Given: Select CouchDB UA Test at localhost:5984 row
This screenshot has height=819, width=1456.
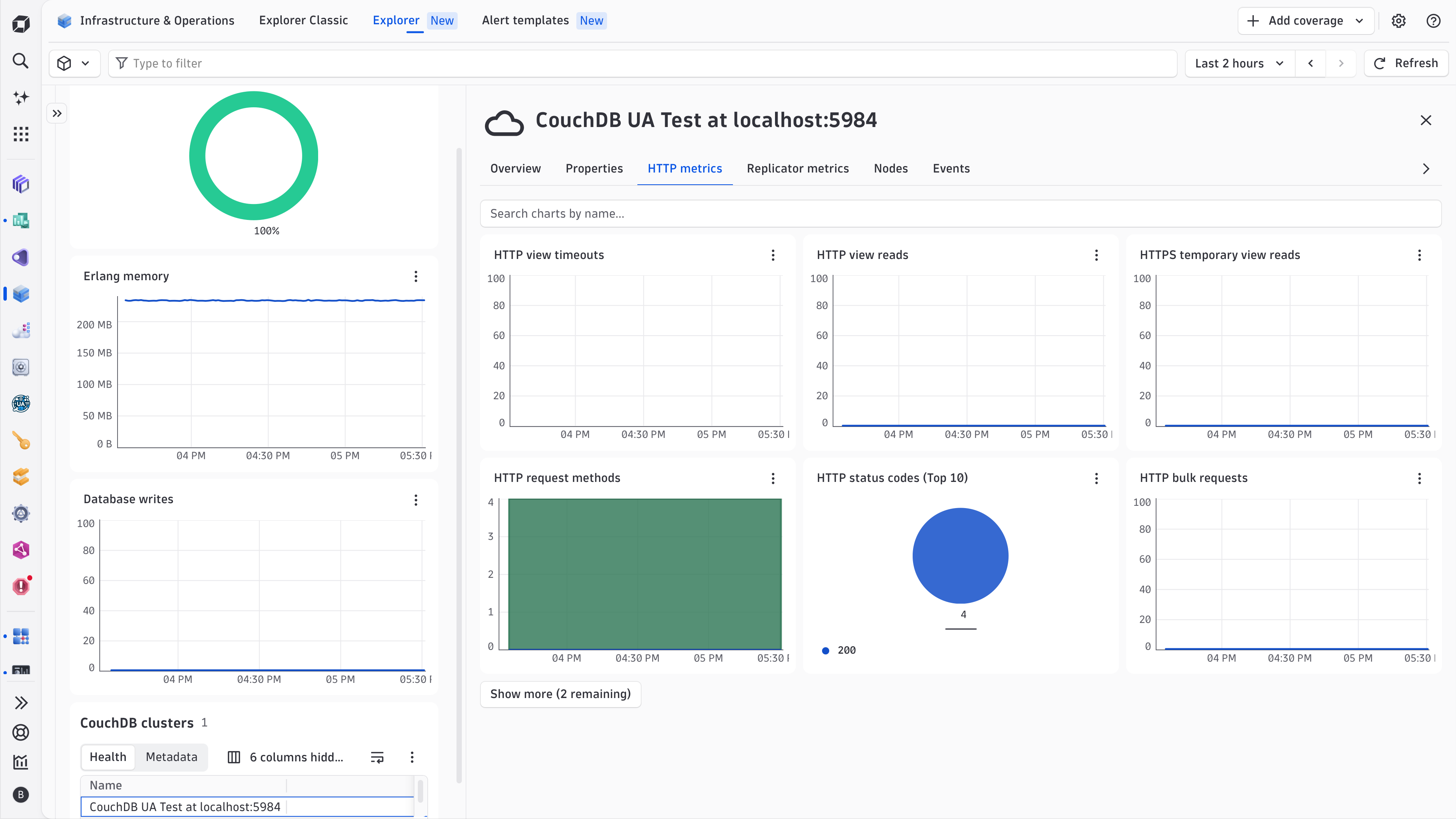Looking at the screenshot, I should point(248,807).
